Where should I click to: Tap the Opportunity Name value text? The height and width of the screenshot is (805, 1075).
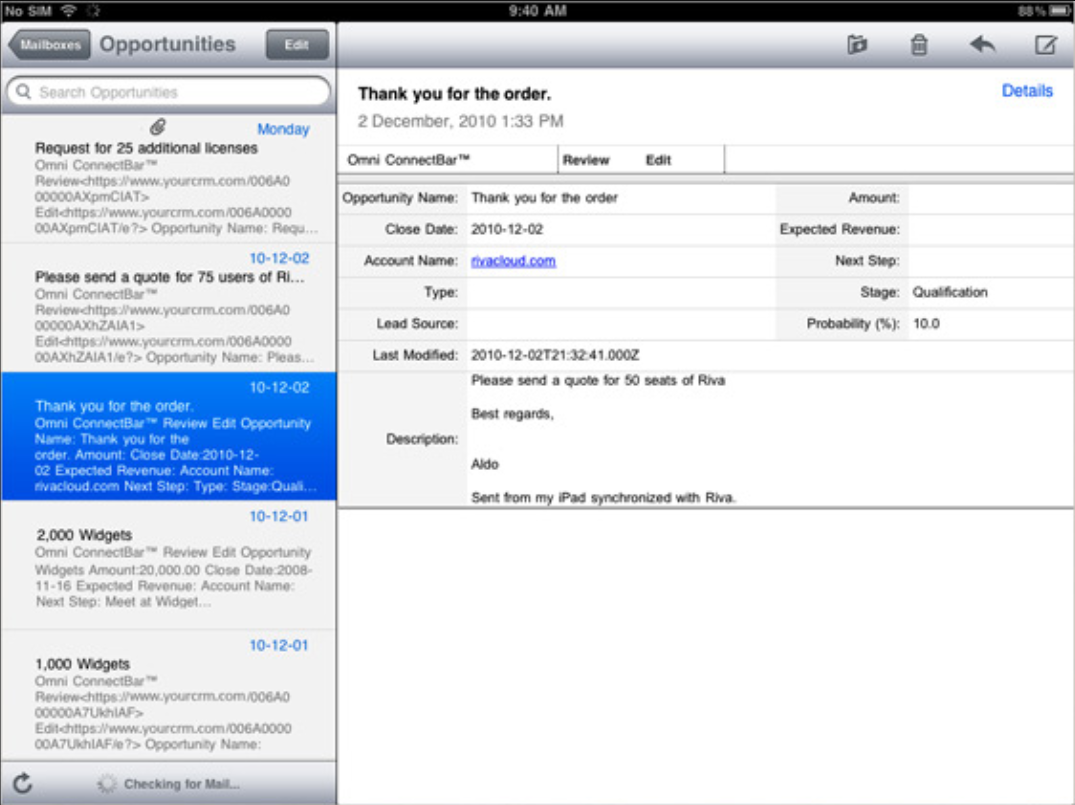[544, 197]
